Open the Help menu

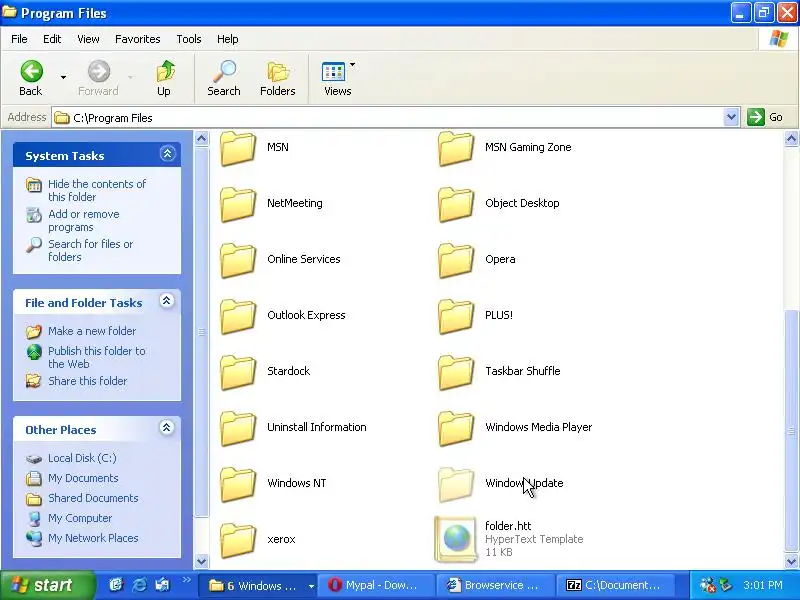228,39
